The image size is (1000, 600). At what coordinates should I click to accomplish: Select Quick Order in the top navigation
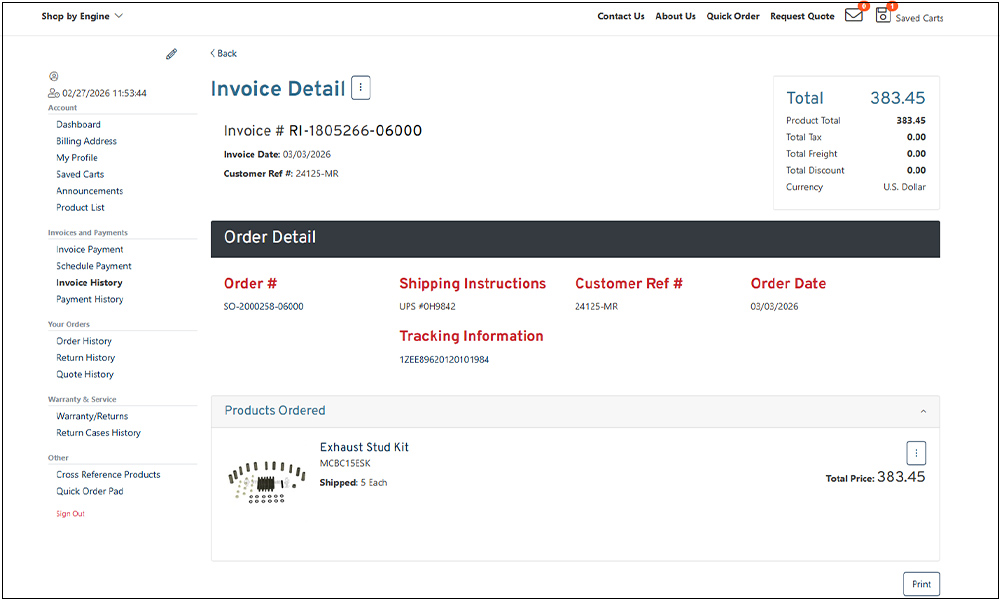[x=732, y=16]
